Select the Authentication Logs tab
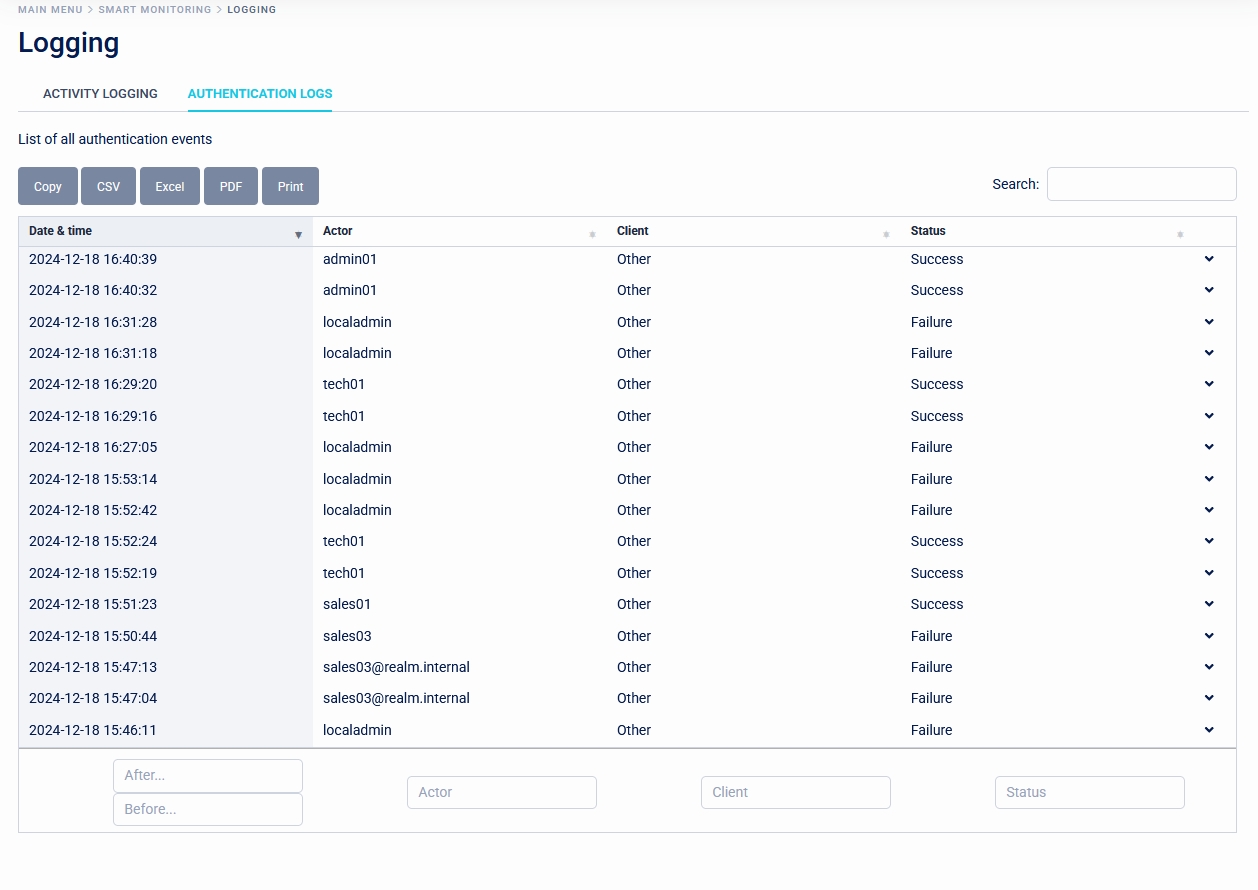 tap(259, 93)
